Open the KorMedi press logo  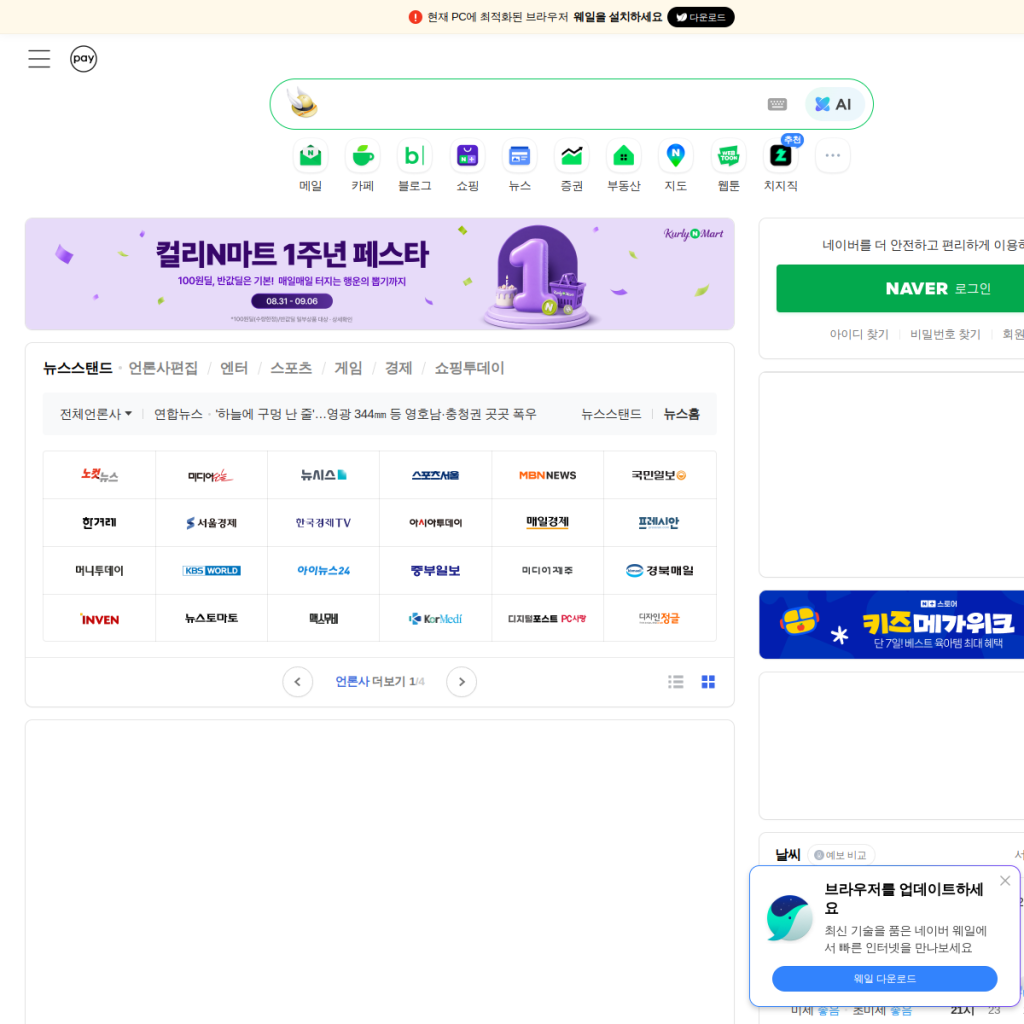[436, 618]
